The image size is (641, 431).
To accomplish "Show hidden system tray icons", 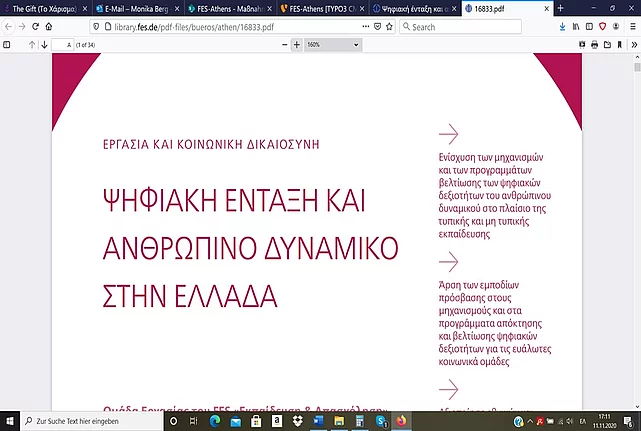I will [530, 421].
